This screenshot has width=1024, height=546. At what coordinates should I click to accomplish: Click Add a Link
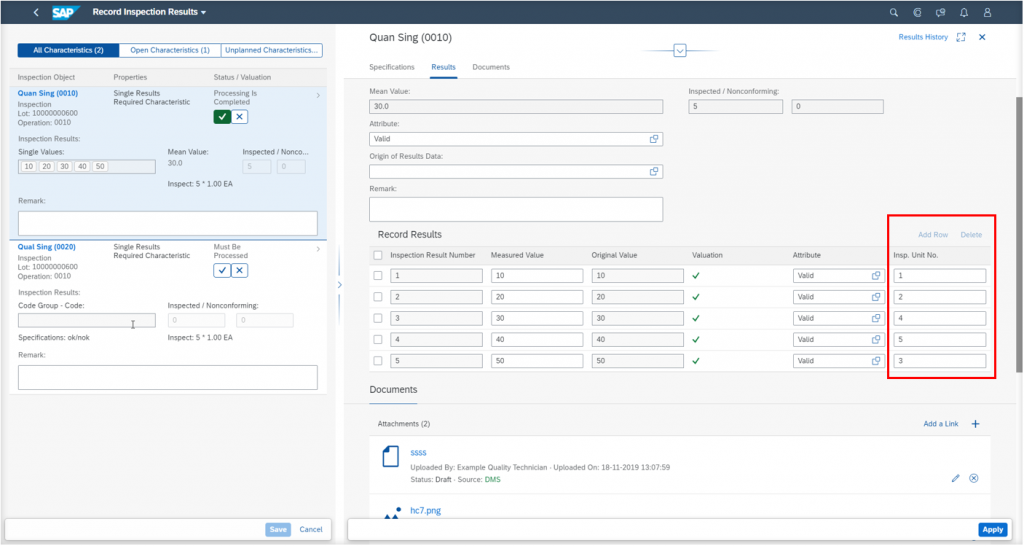pyautogui.click(x=940, y=424)
